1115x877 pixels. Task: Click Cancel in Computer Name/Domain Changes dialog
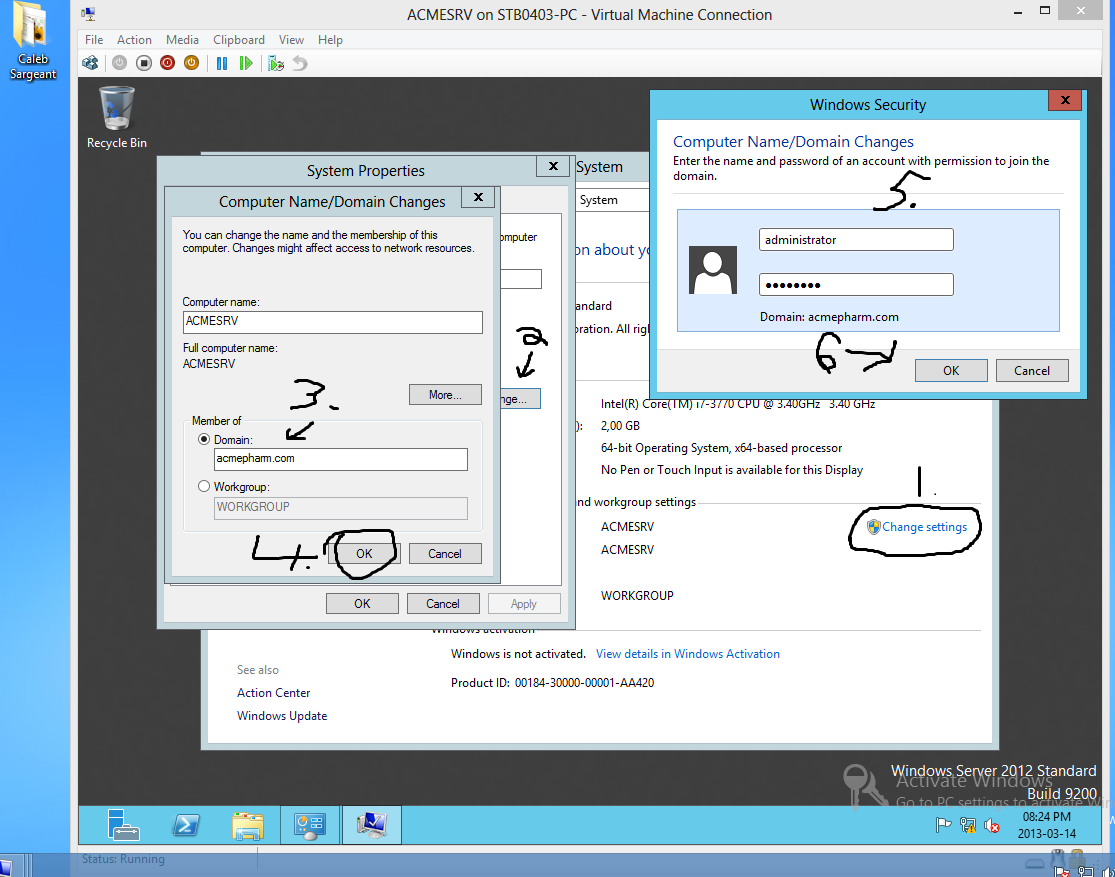click(444, 553)
